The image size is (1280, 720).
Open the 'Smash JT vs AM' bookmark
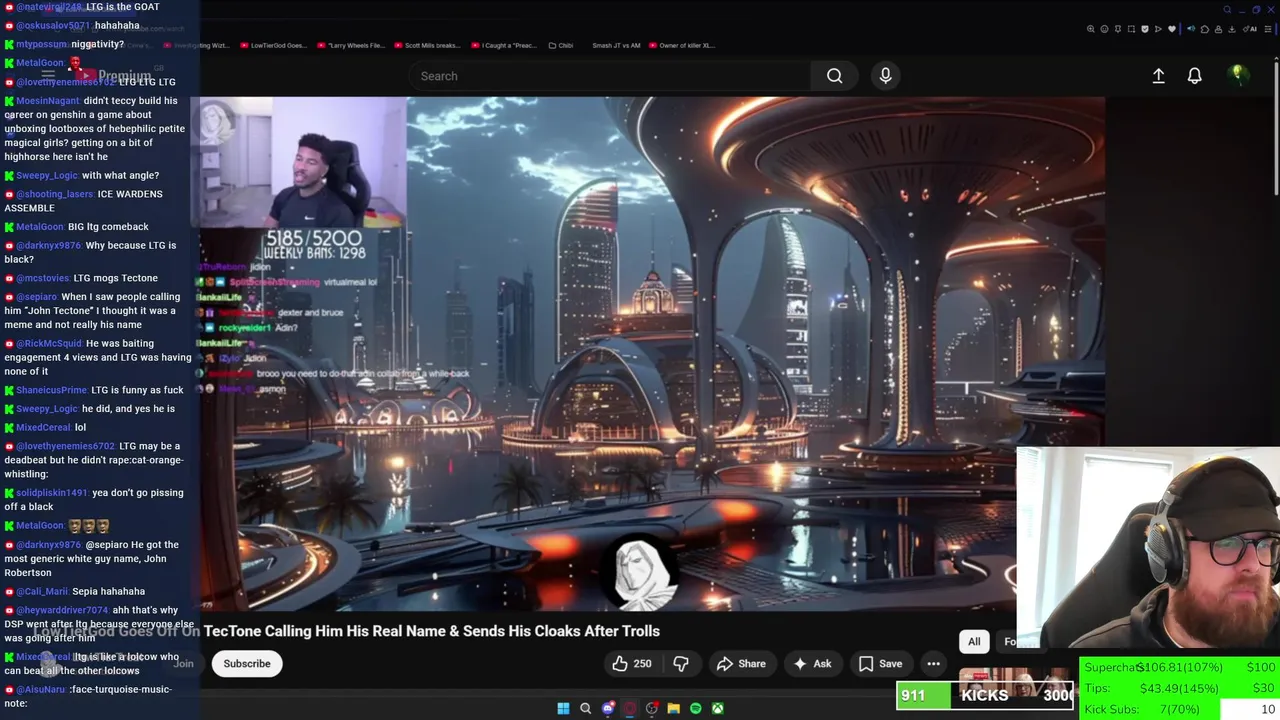tap(616, 45)
